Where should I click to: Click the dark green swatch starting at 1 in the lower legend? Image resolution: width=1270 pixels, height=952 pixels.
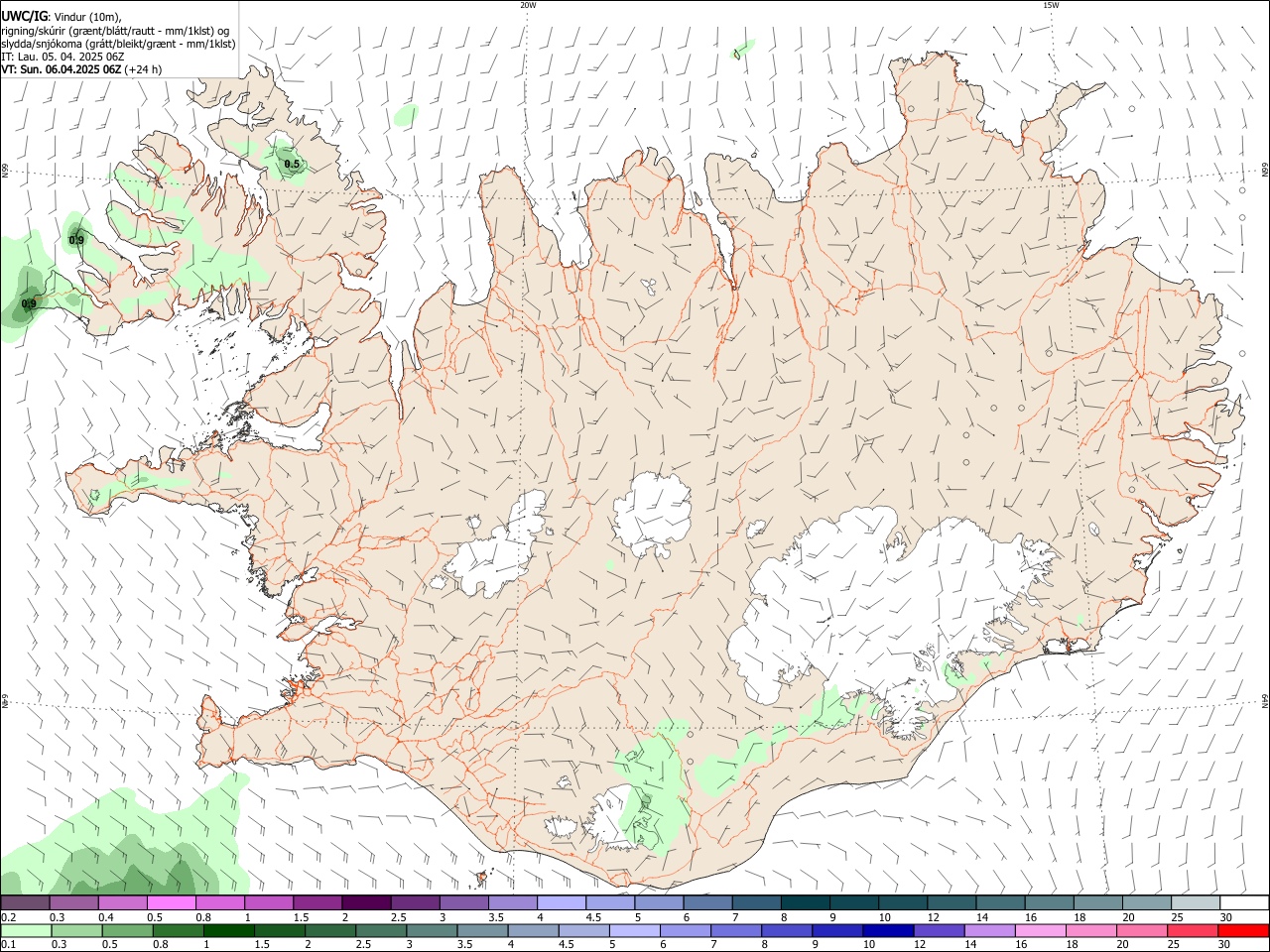click(x=229, y=931)
